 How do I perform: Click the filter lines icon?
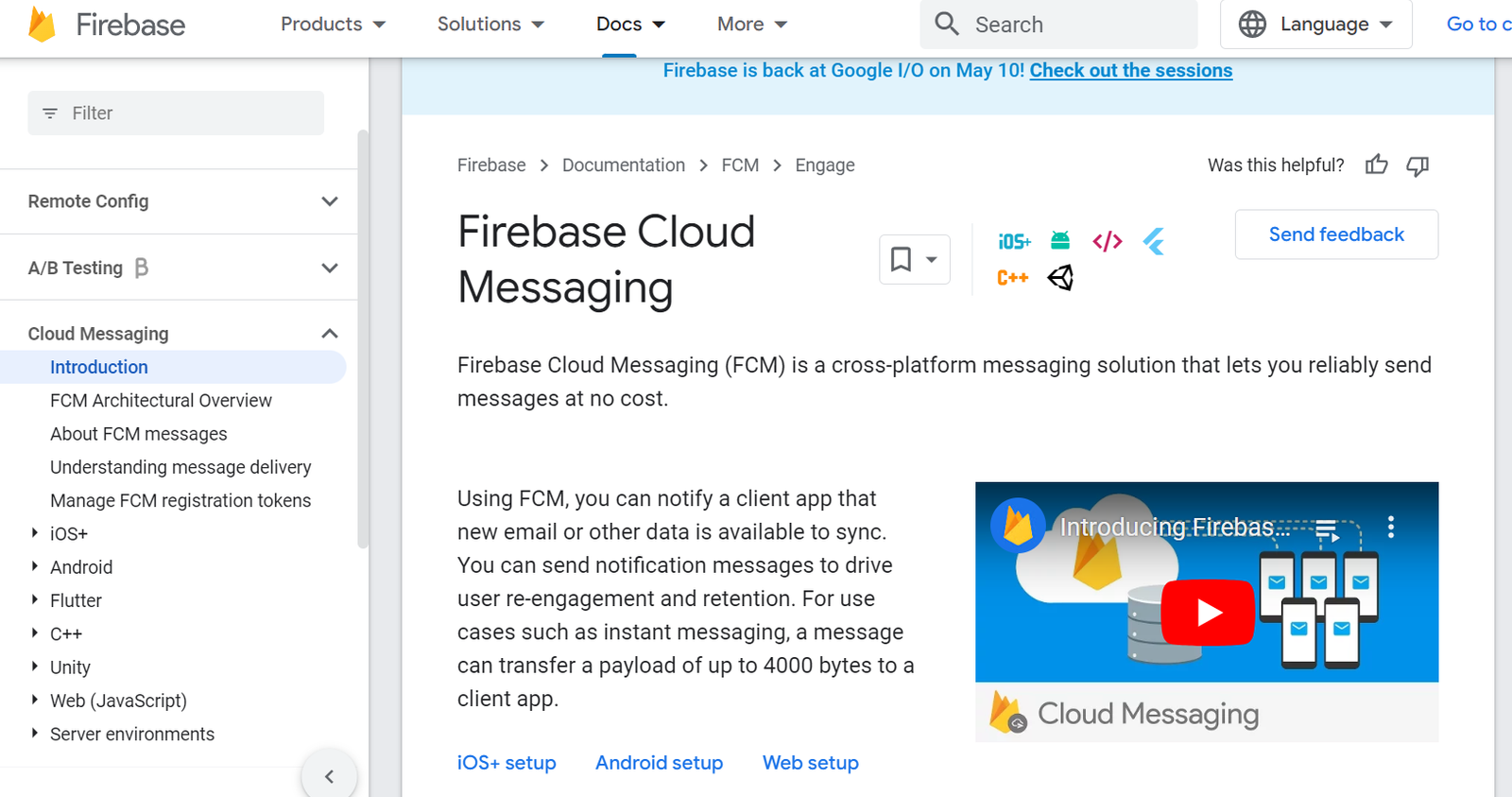(x=50, y=113)
